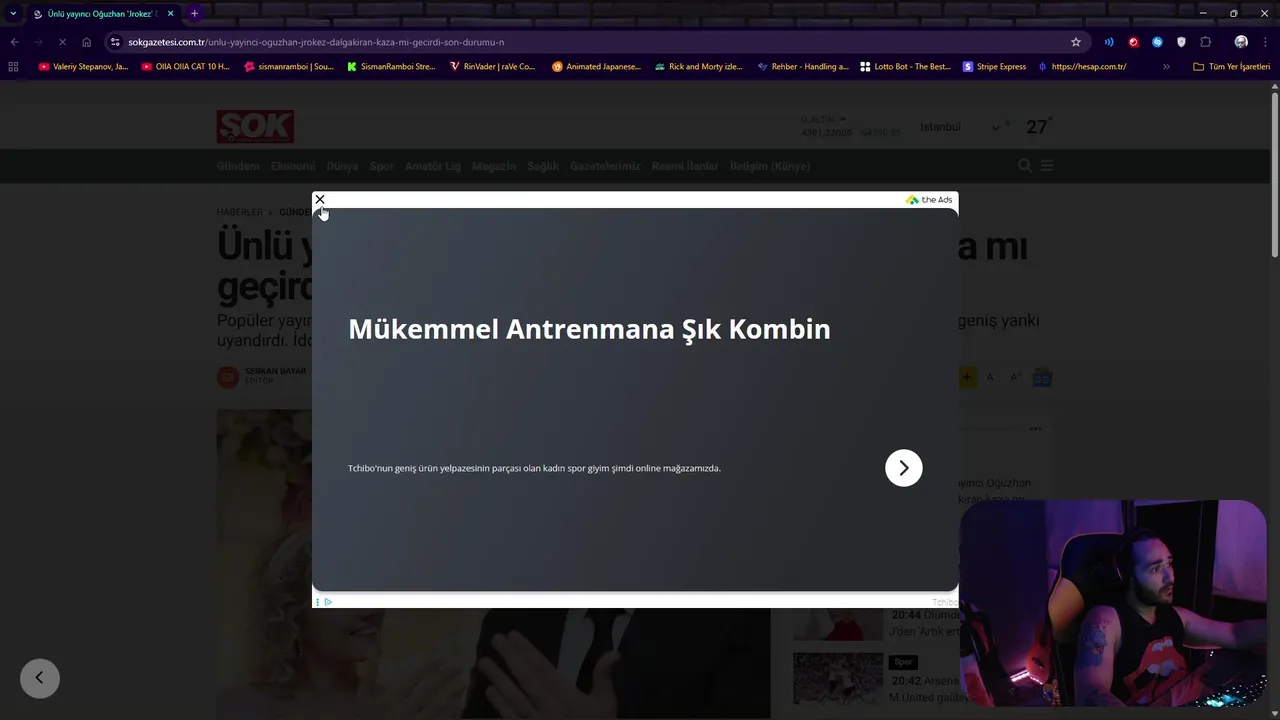Image resolution: width=1280 pixels, height=720 pixels.
Task: Open the site hamburger menu icon
Action: (x=1047, y=166)
